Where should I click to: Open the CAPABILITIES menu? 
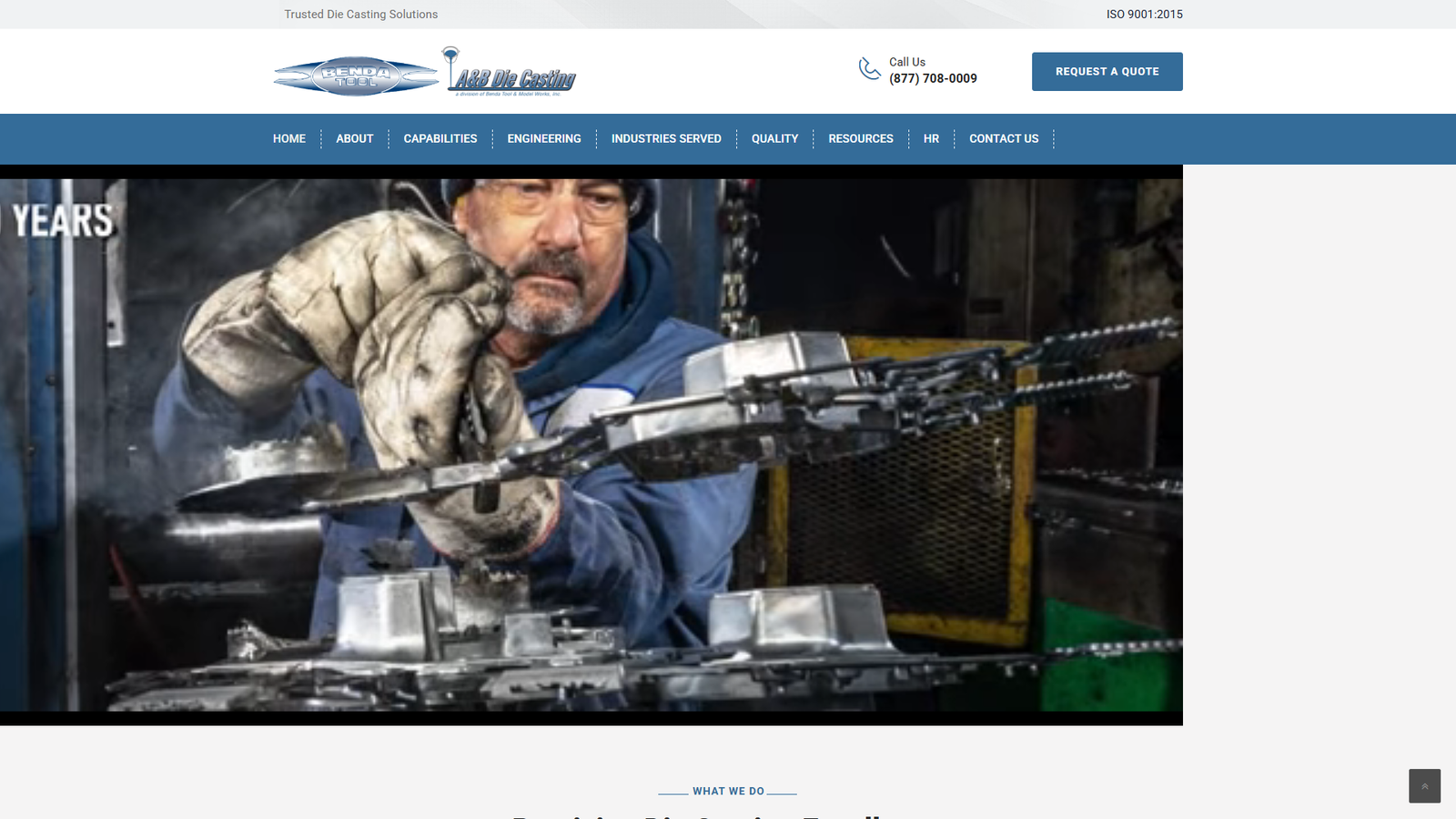click(x=440, y=138)
